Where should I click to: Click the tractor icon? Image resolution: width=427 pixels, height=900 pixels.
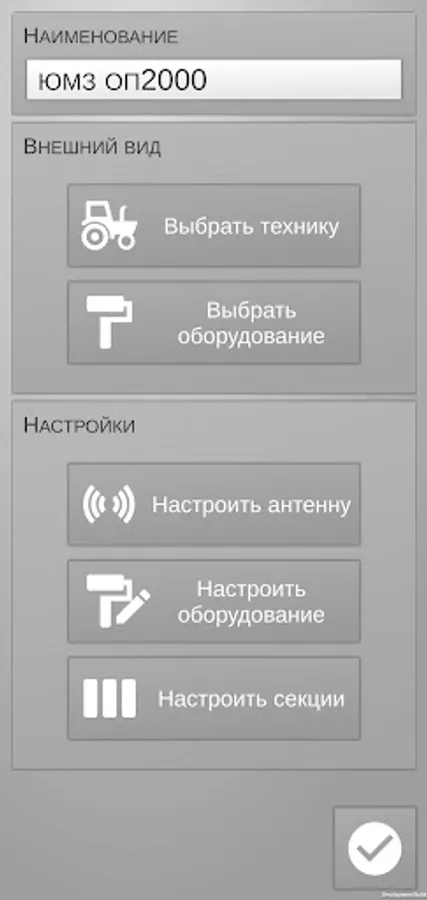point(109,226)
